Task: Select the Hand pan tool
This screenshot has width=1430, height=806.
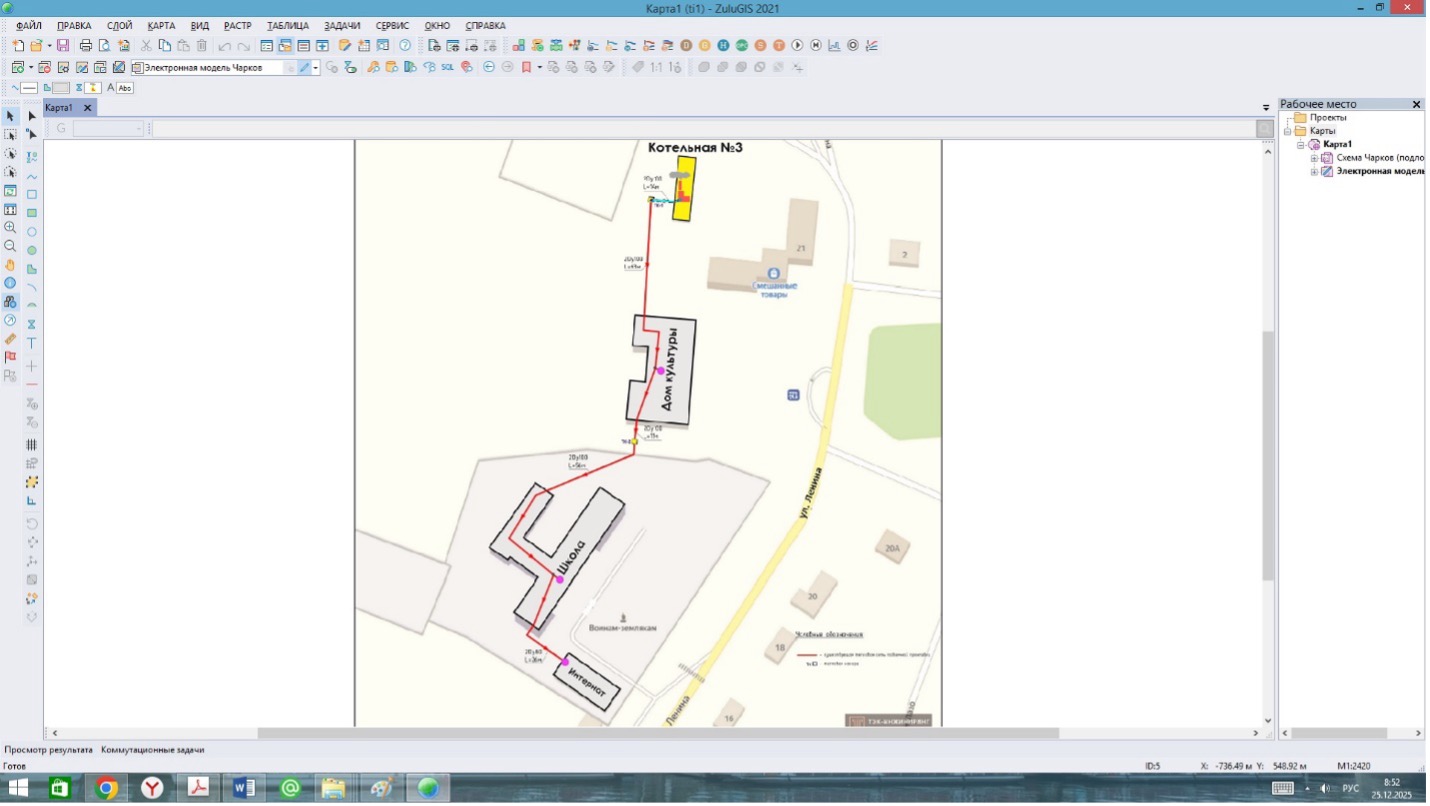Action: point(10,265)
